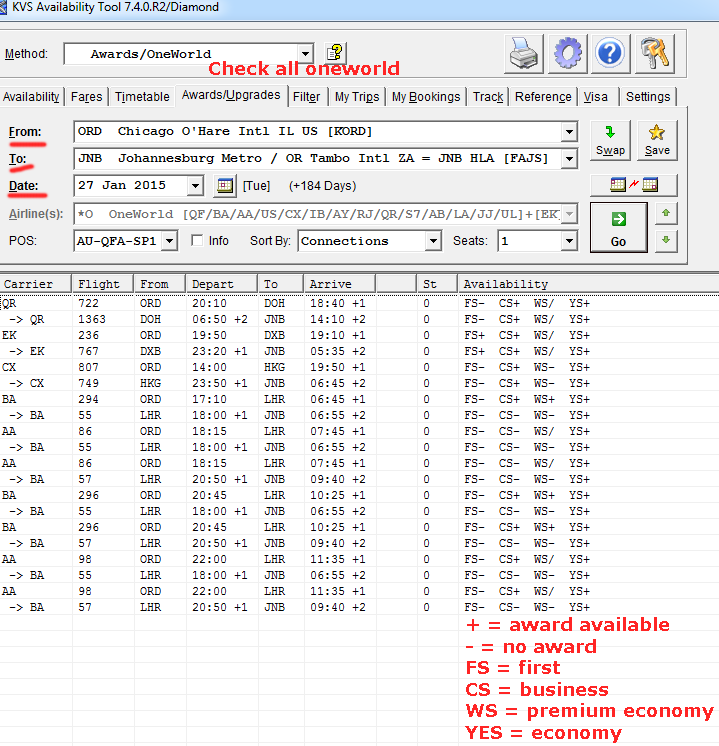The width and height of the screenshot is (719, 746).
Task: Switch to the Availability tab
Action: click(x=31, y=97)
